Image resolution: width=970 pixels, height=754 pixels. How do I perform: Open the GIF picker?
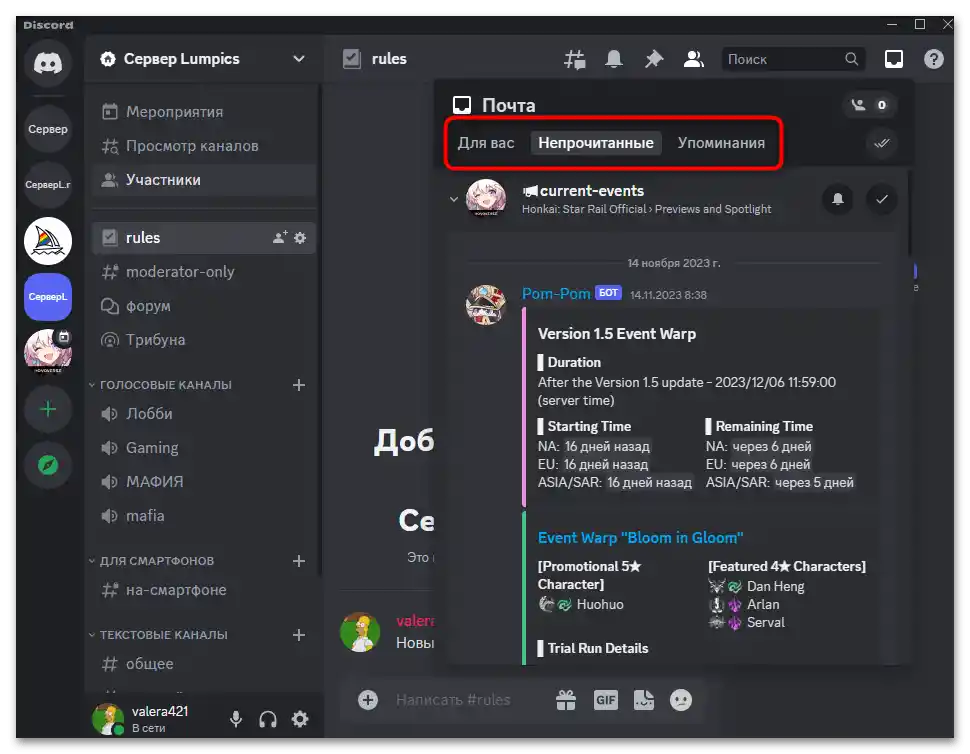[605, 700]
